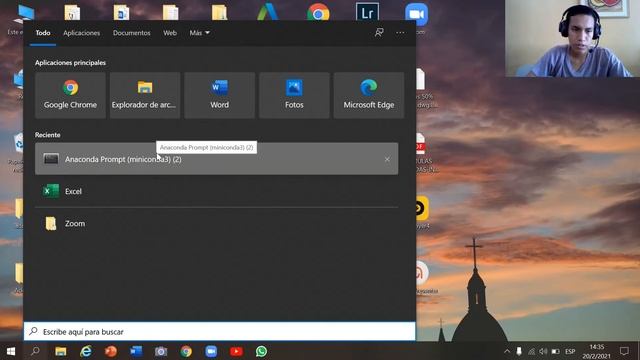Switch to the Web tab
640x360 pixels.
(170, 33)
